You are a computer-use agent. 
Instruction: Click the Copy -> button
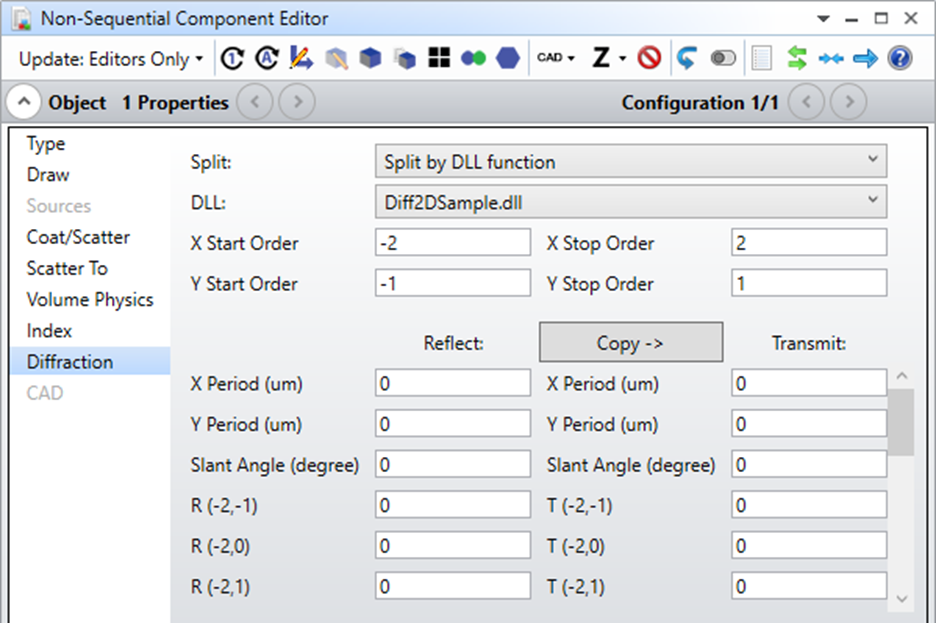pyautogui.click(x=630, y=342)
